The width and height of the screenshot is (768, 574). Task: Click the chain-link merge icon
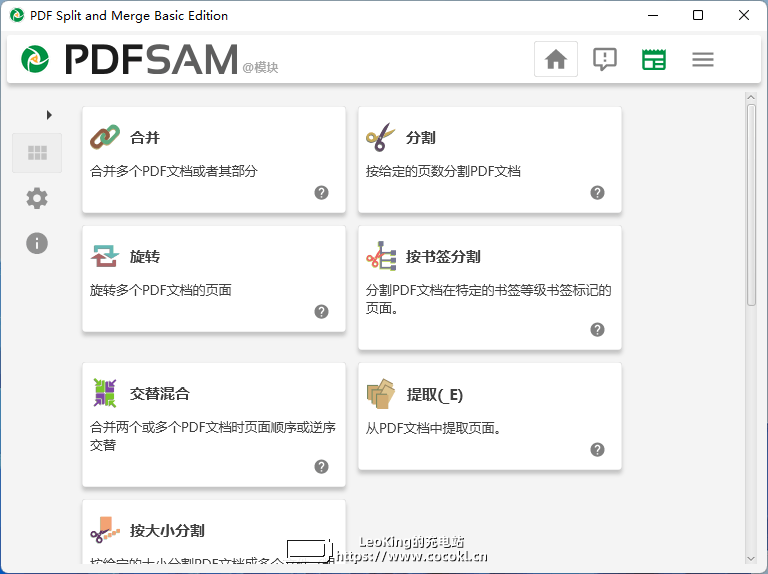coord(105,137)
